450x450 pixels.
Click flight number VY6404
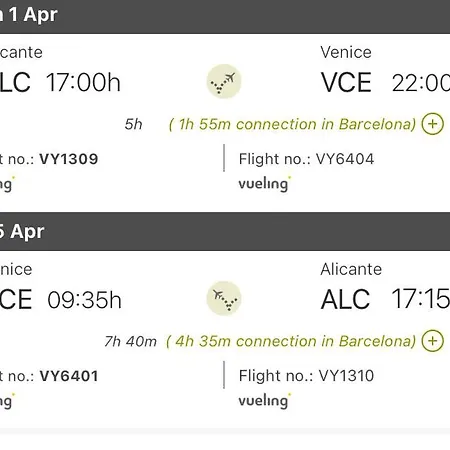pyautogui.click(x=345, y=159)
